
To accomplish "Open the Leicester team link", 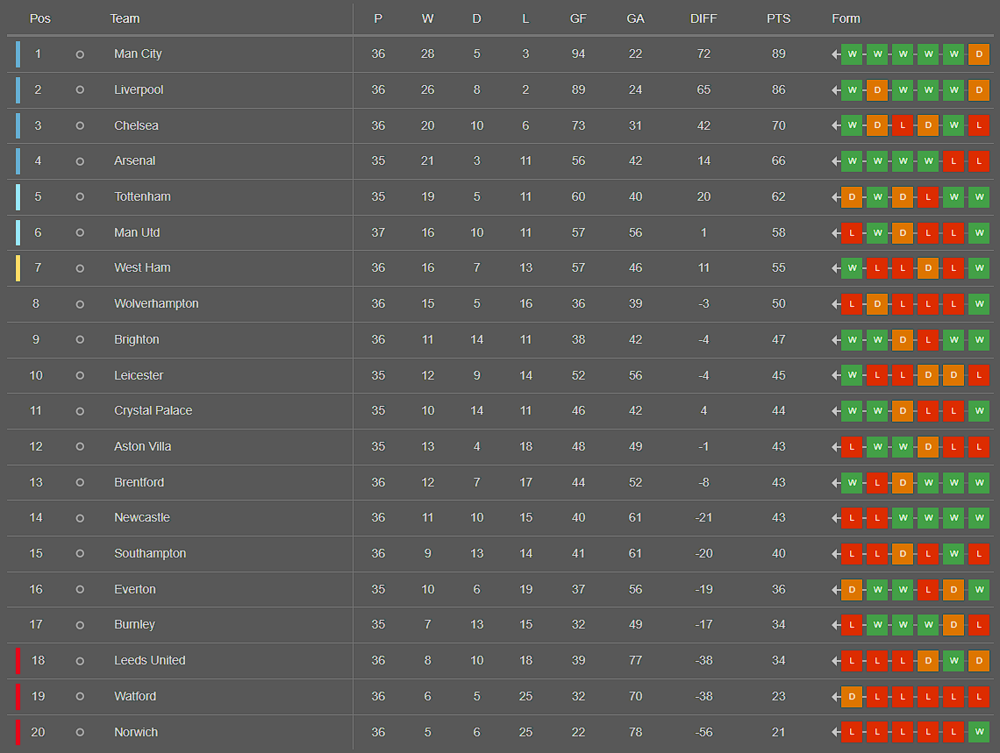I will click(x=138, y=376).
